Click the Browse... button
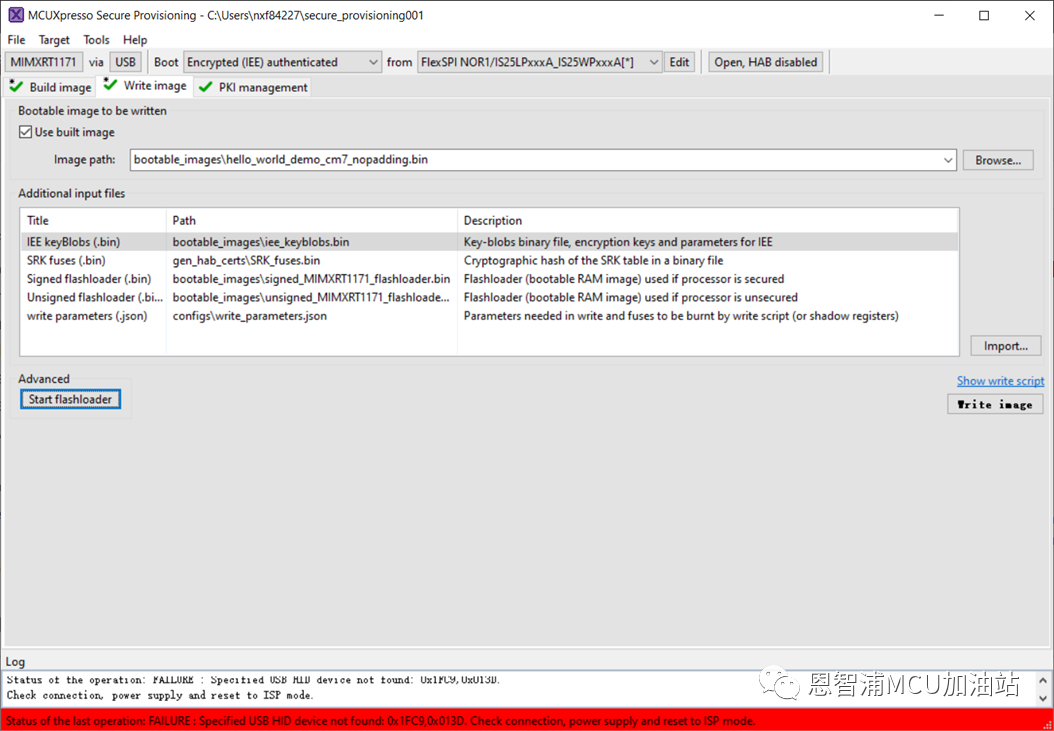1054x731 pixels. pos(998,160)
